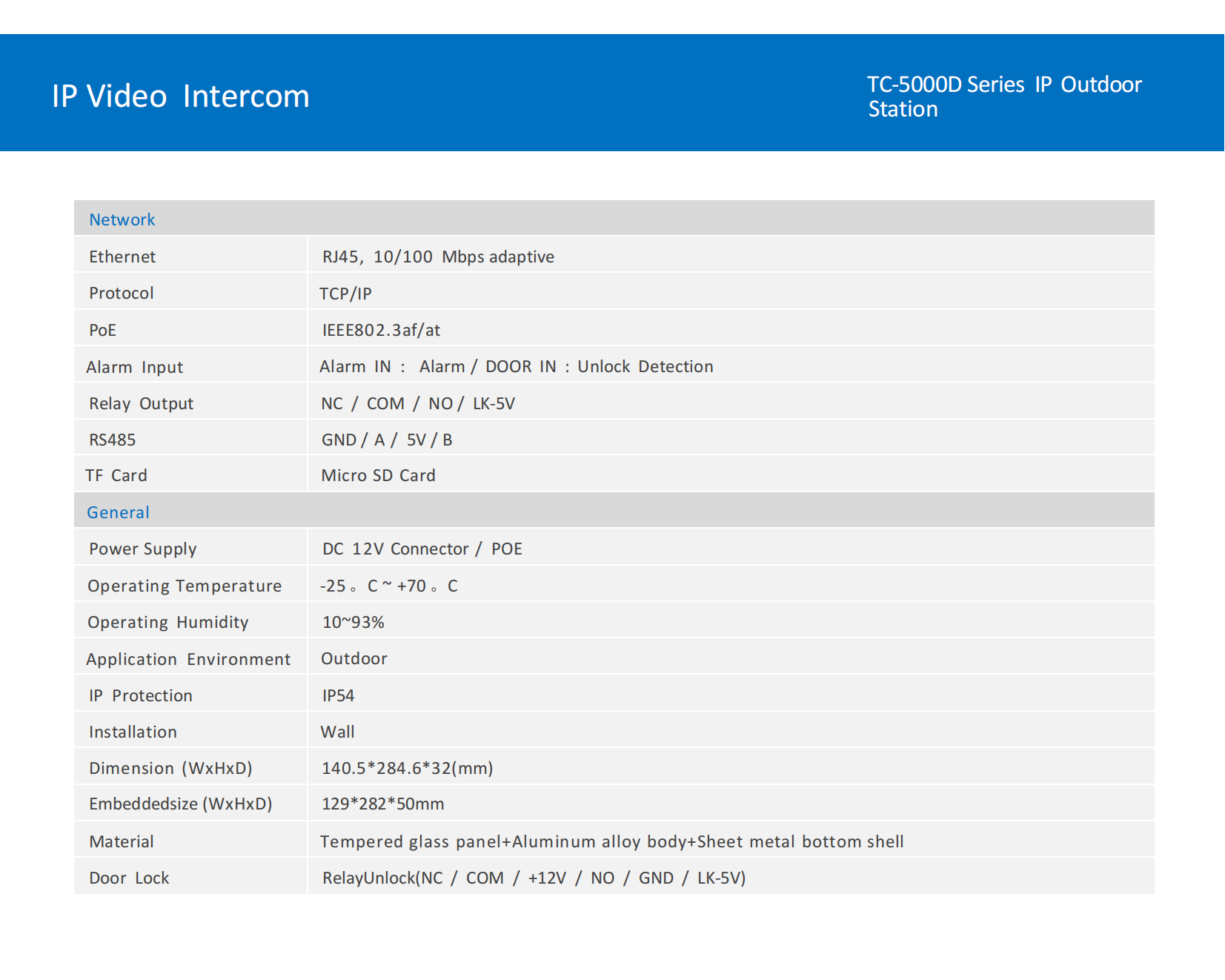
Task: Click the RS485 "GND / A / 5V / B" value
Action: click(386, 440)
